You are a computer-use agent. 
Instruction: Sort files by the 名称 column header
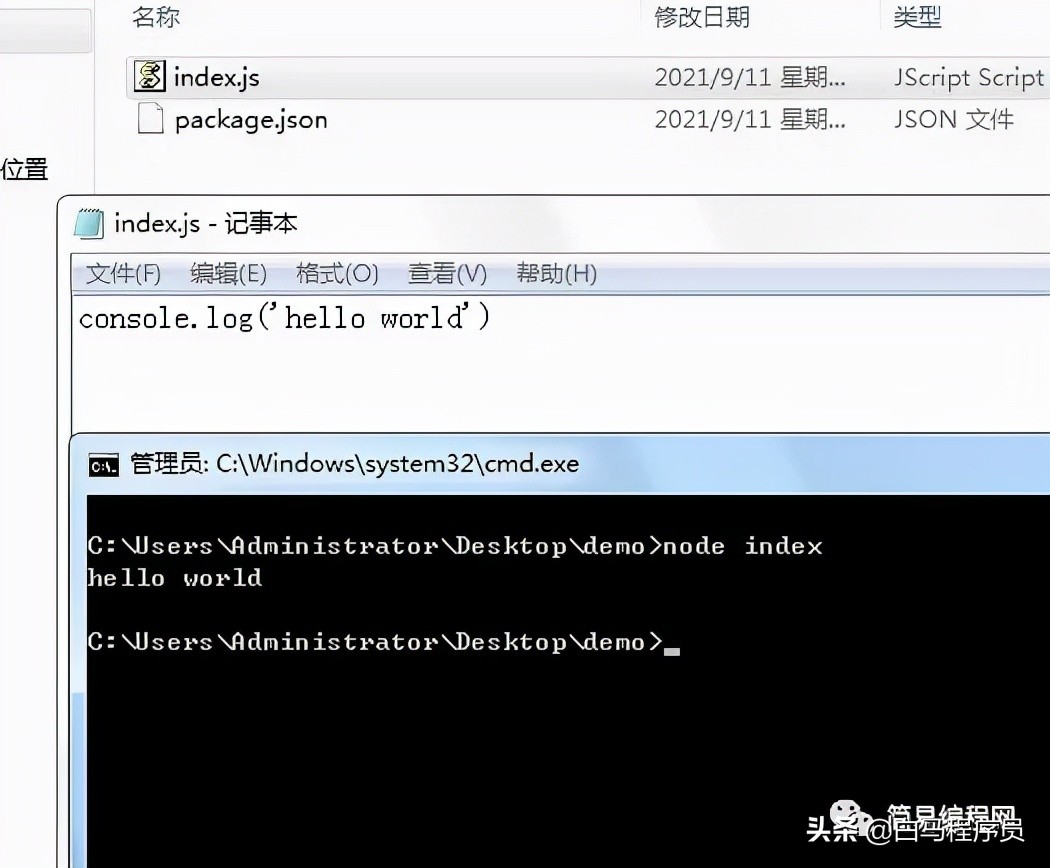[156, 17]
